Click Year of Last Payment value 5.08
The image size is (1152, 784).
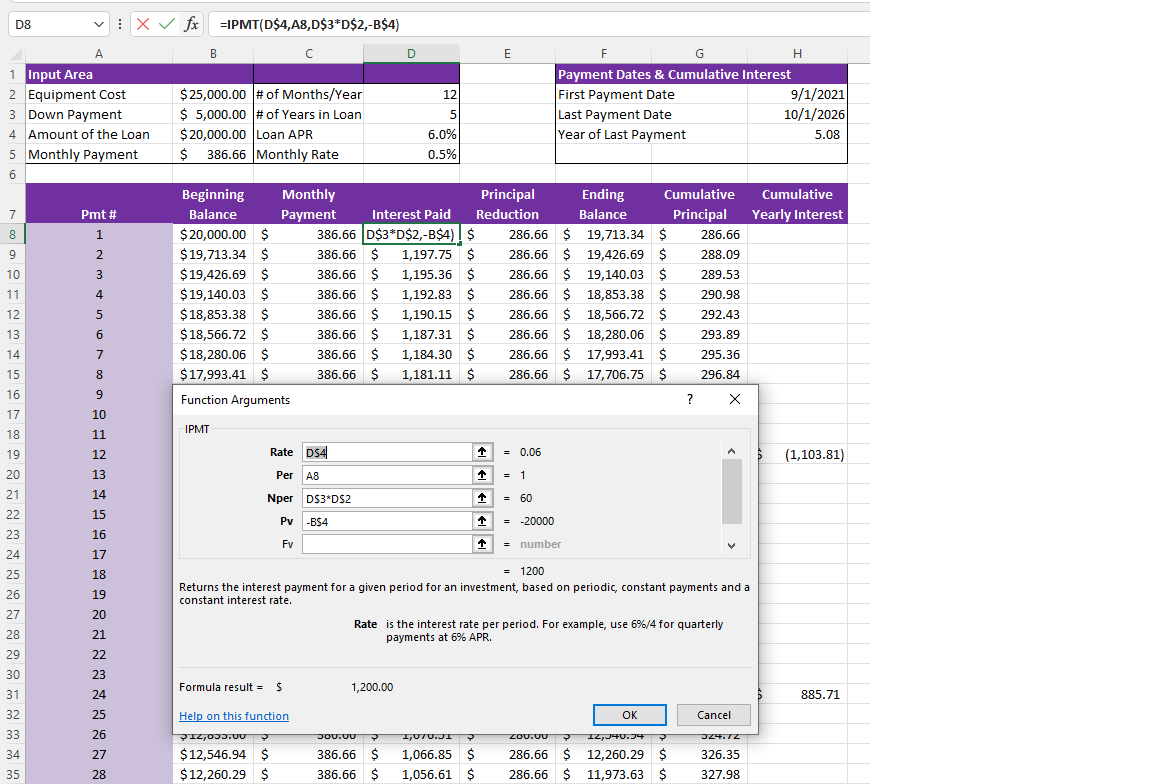797,134
